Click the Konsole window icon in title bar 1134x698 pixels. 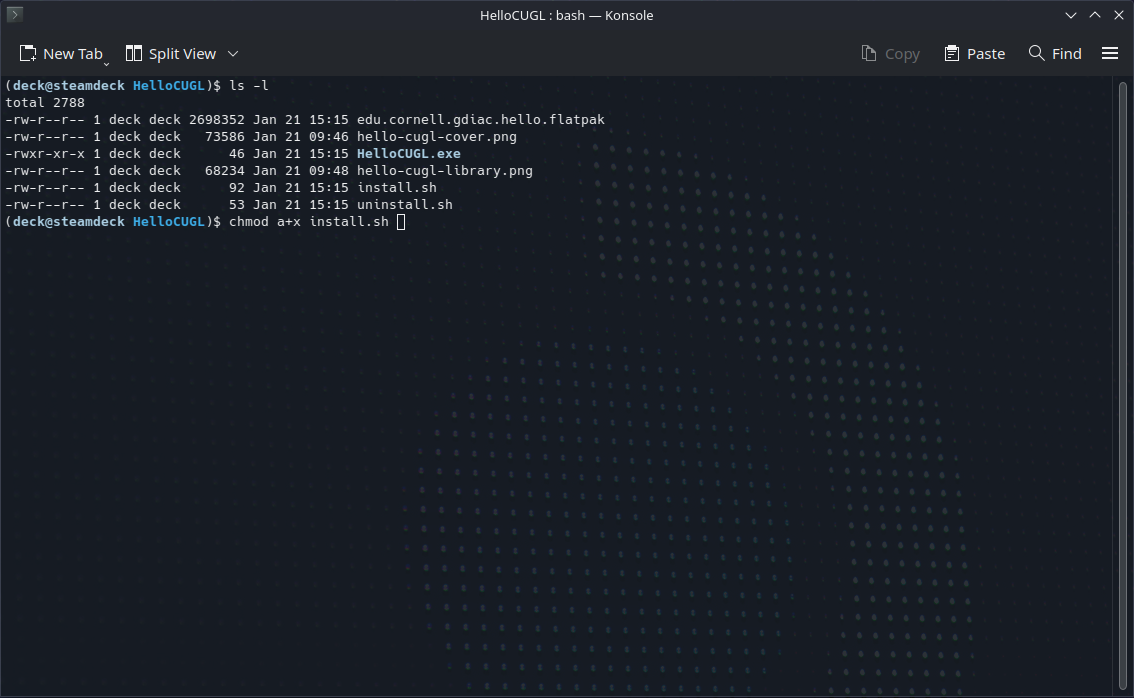15,15
